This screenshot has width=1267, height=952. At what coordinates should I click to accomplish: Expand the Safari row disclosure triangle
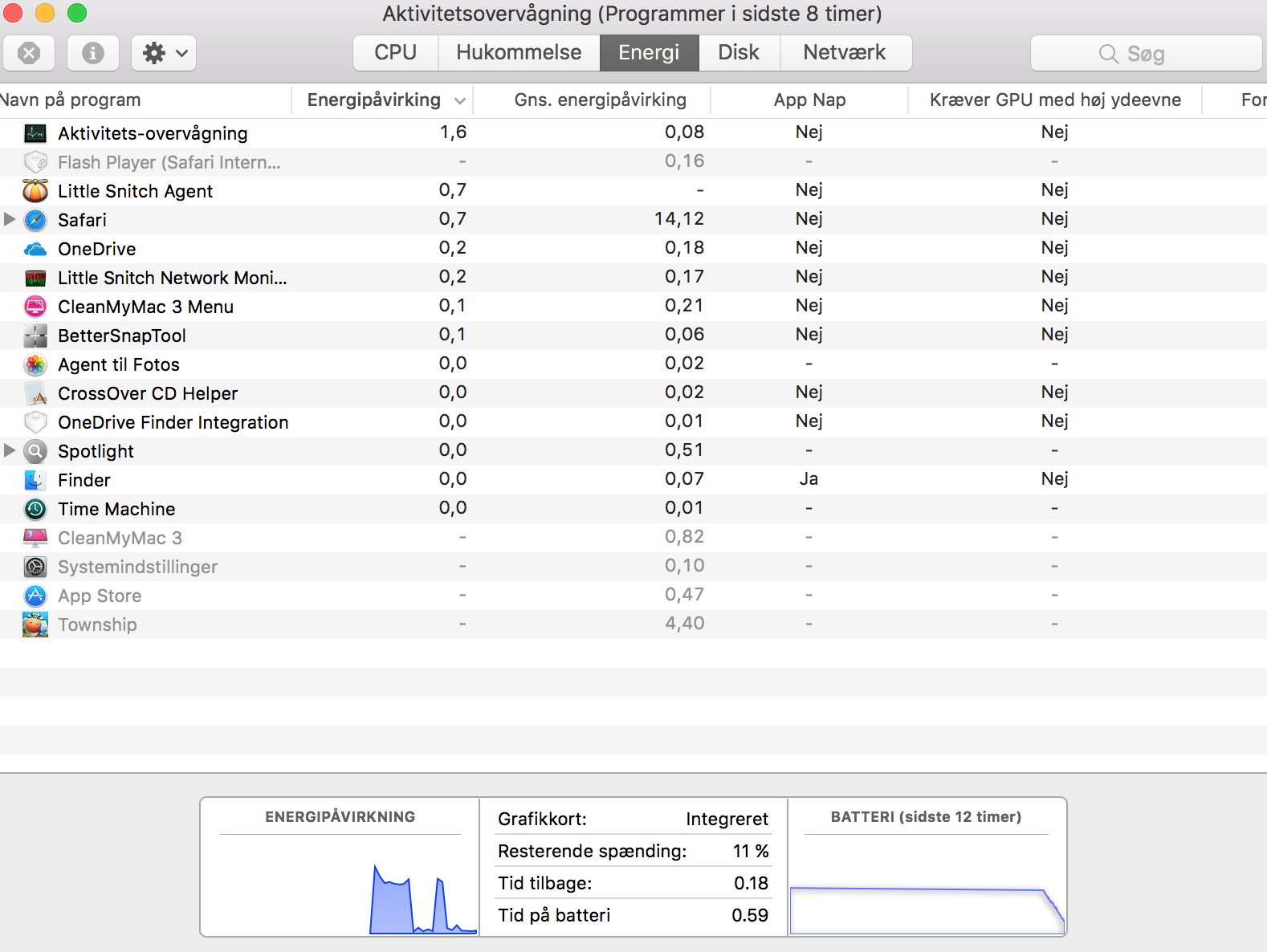[x=10, y=219]
